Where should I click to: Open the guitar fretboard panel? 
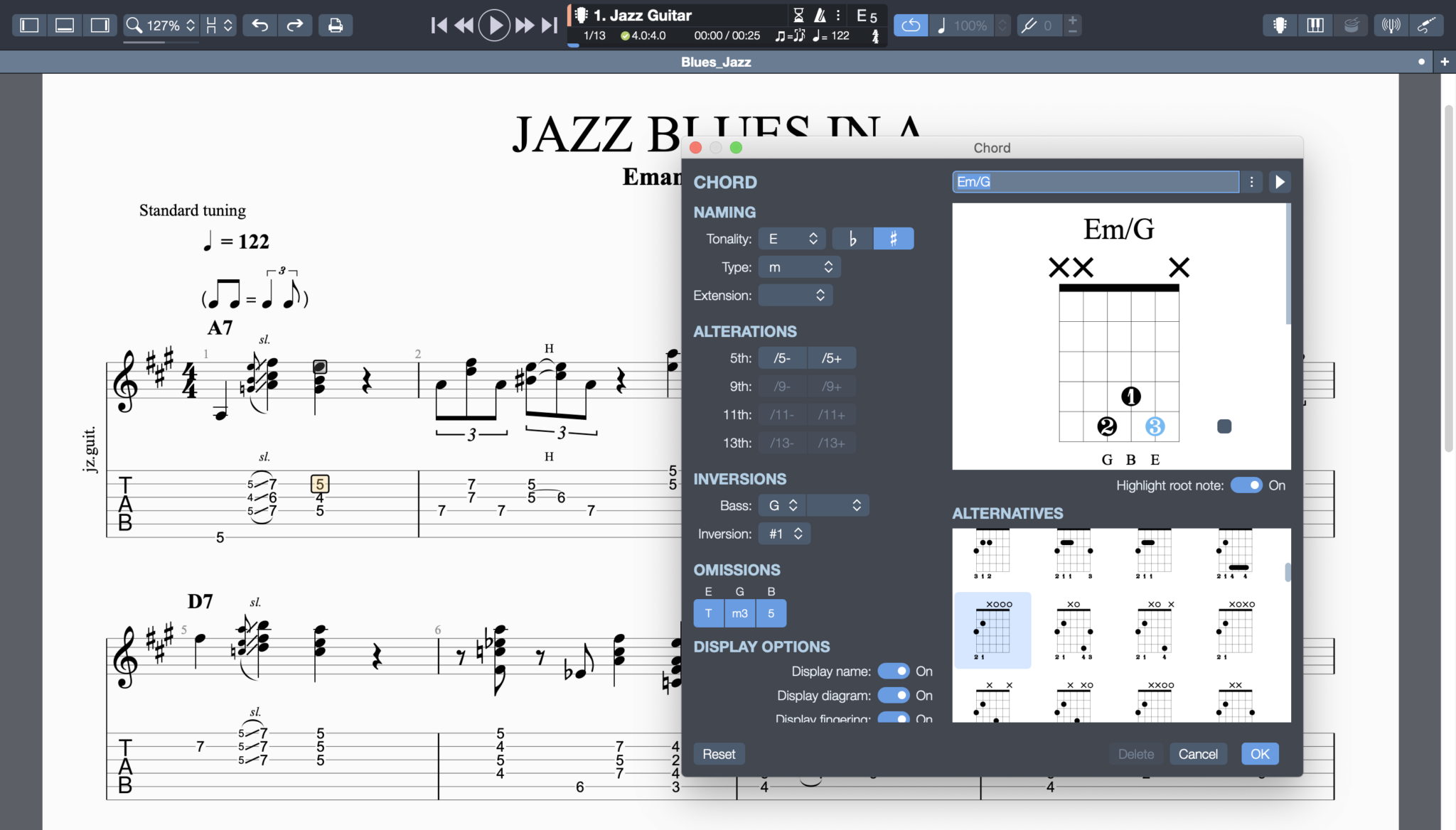[1279, 25]
